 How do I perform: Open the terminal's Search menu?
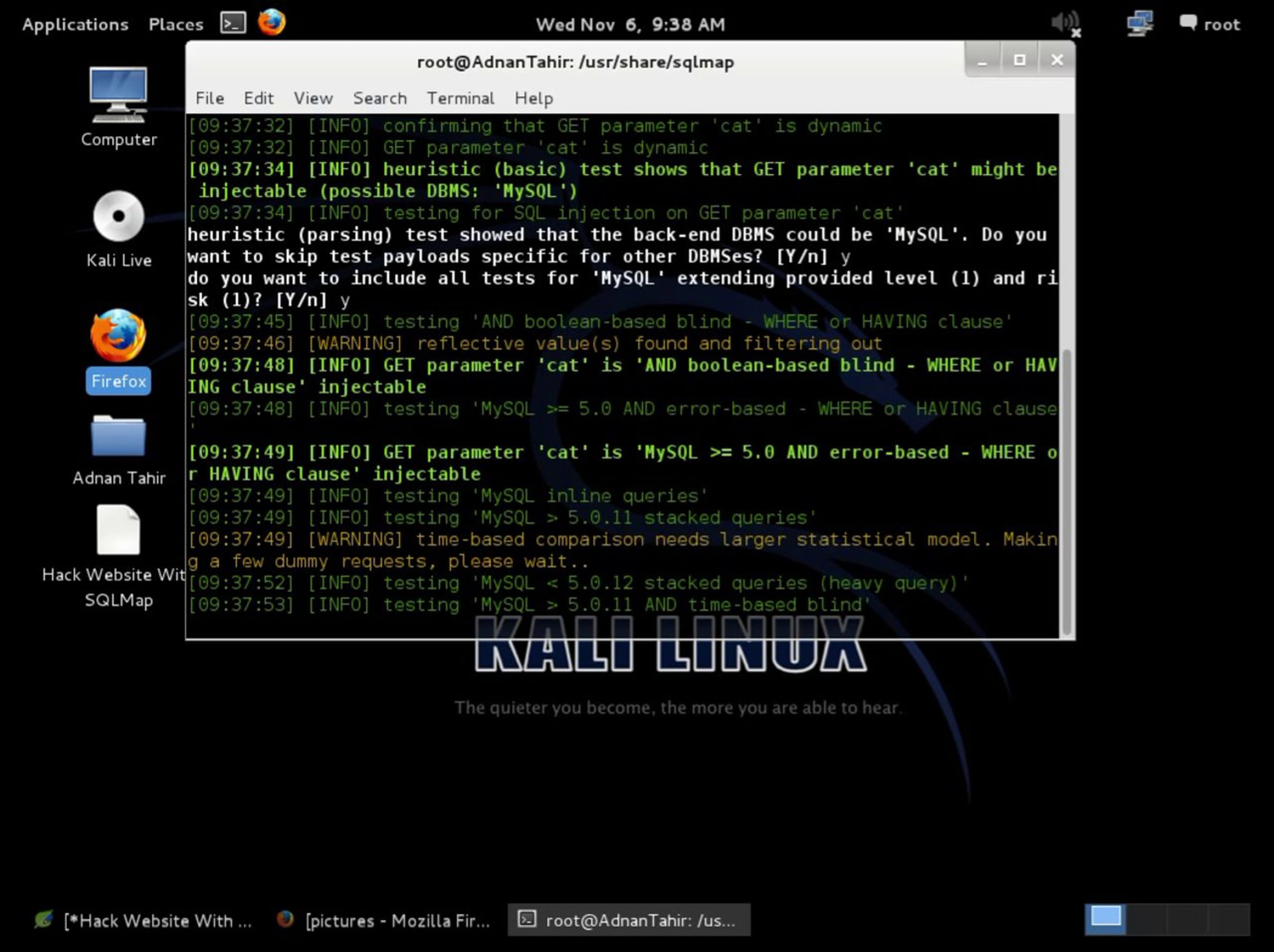[380, 99]
